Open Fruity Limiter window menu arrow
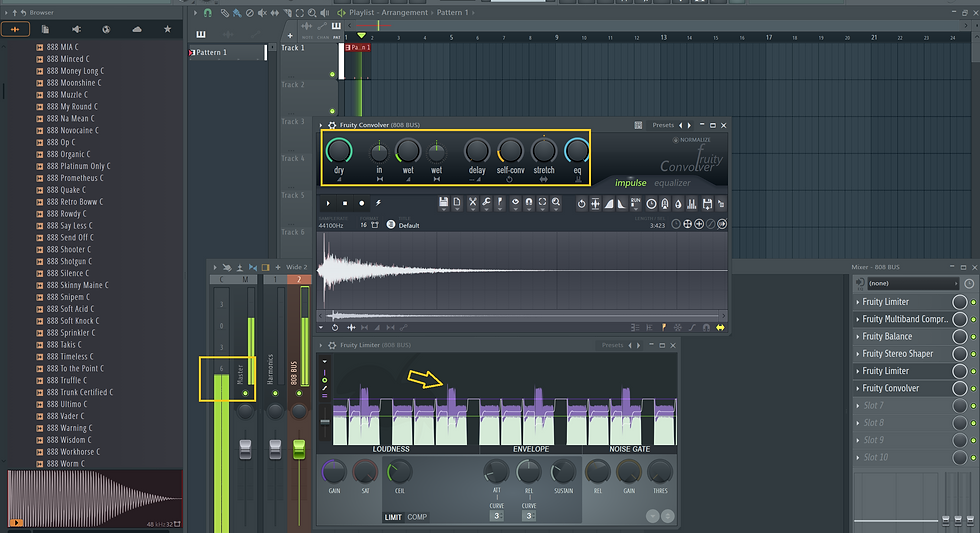The image size is (980, 533). coord(321,345)
